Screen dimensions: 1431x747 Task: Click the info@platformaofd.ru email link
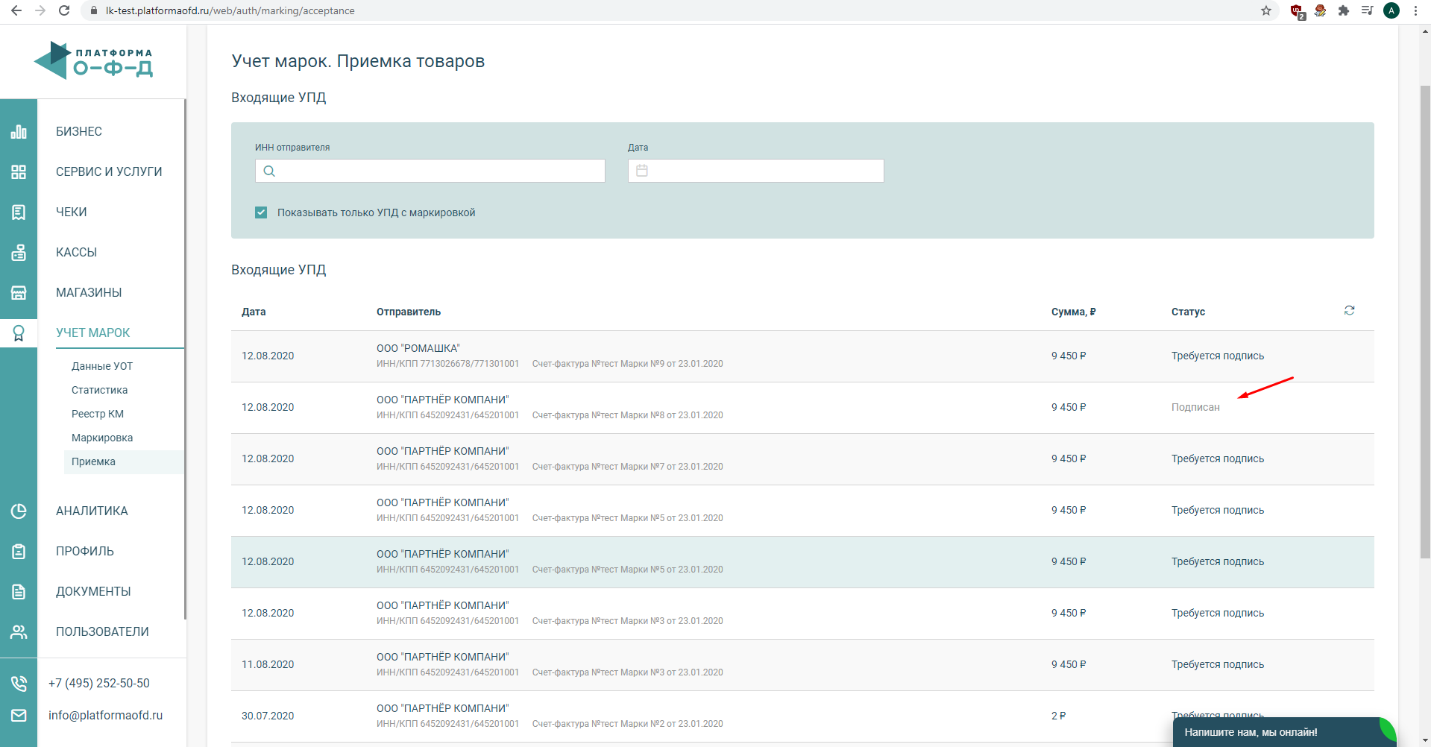105,716
